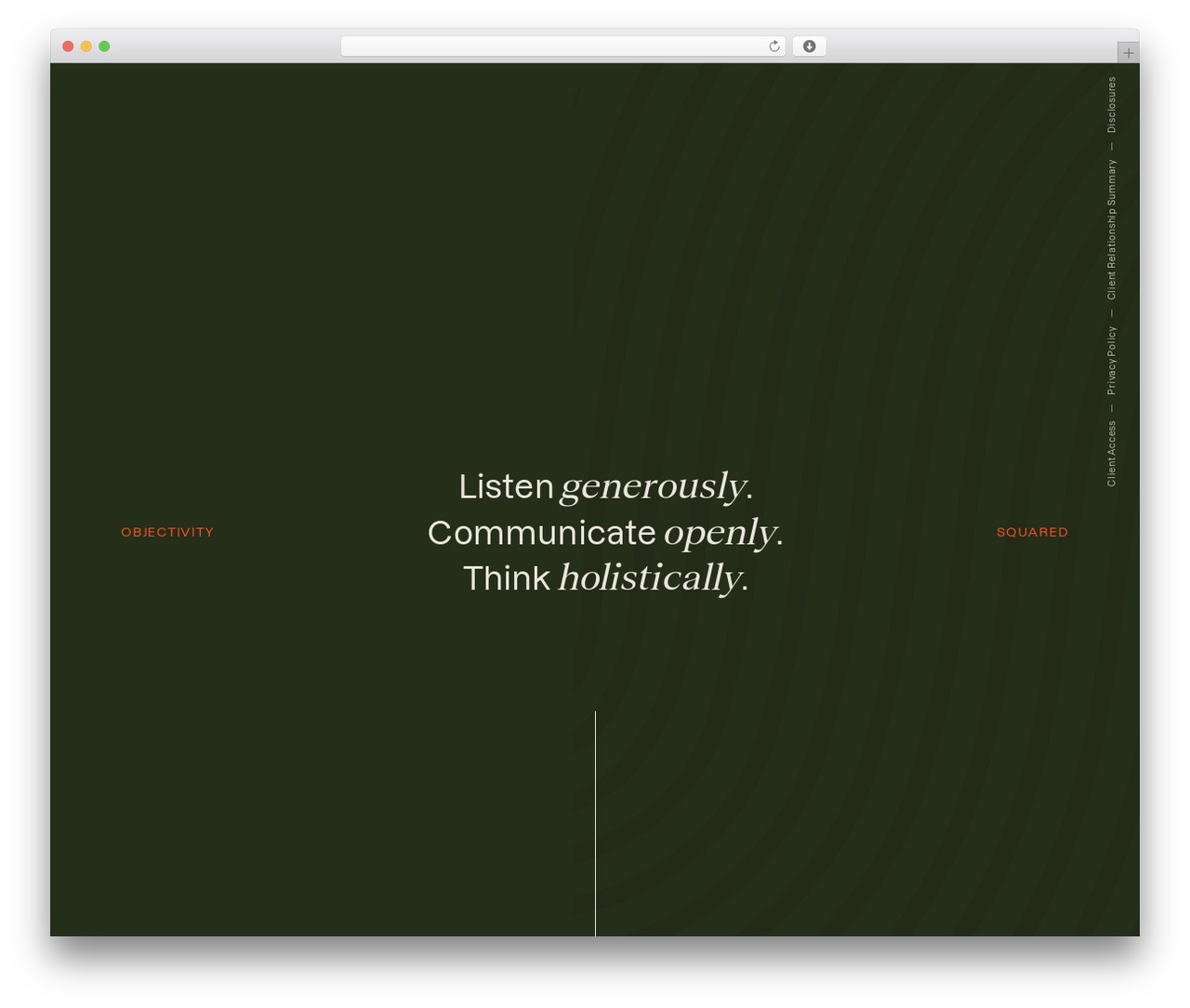
Task: Click the white vertical scroll indicator line
Action: point(595,824)
